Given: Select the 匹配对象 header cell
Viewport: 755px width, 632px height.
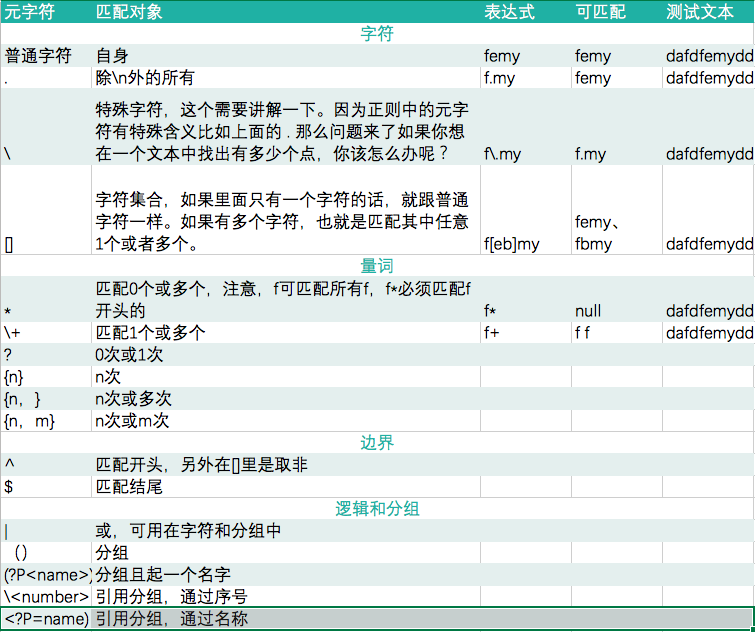Looking at the screenshot, I should (x=286, y=12).
